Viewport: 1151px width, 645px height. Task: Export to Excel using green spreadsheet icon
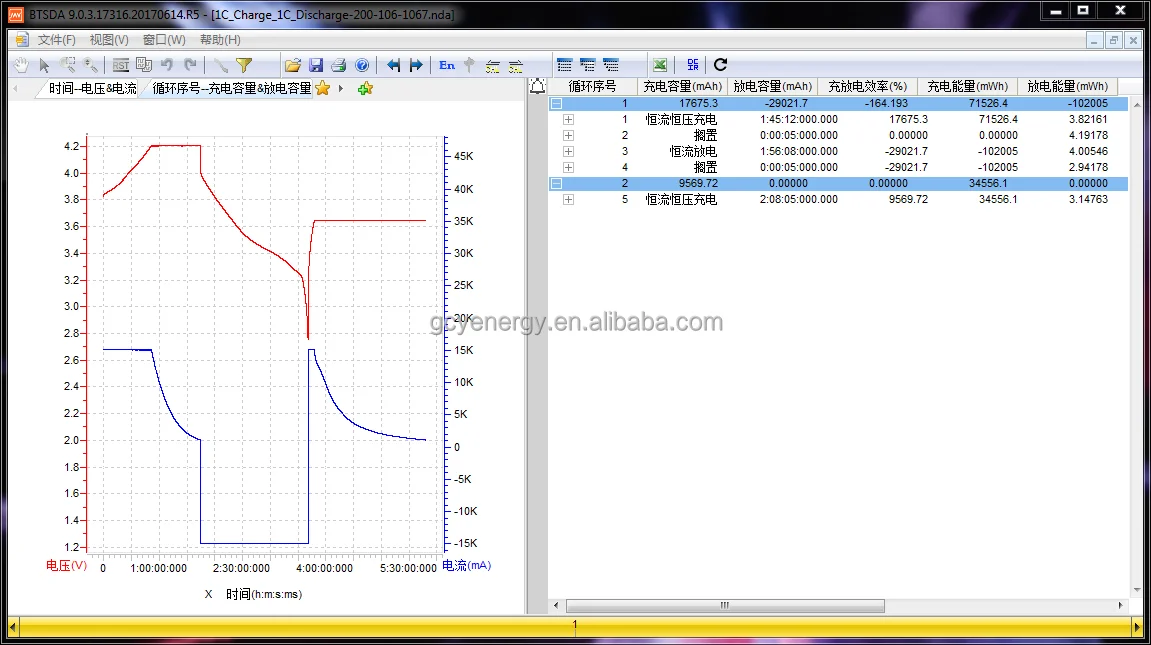click(660, 65)
